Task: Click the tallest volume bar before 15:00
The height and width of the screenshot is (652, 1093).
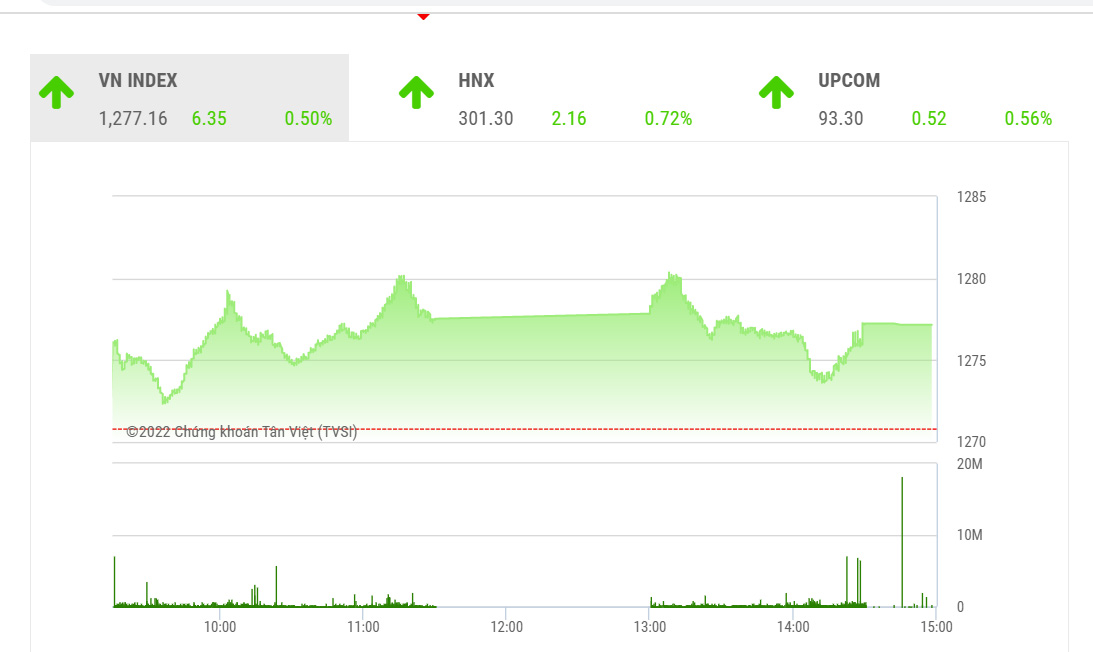Action: (902, 541)
